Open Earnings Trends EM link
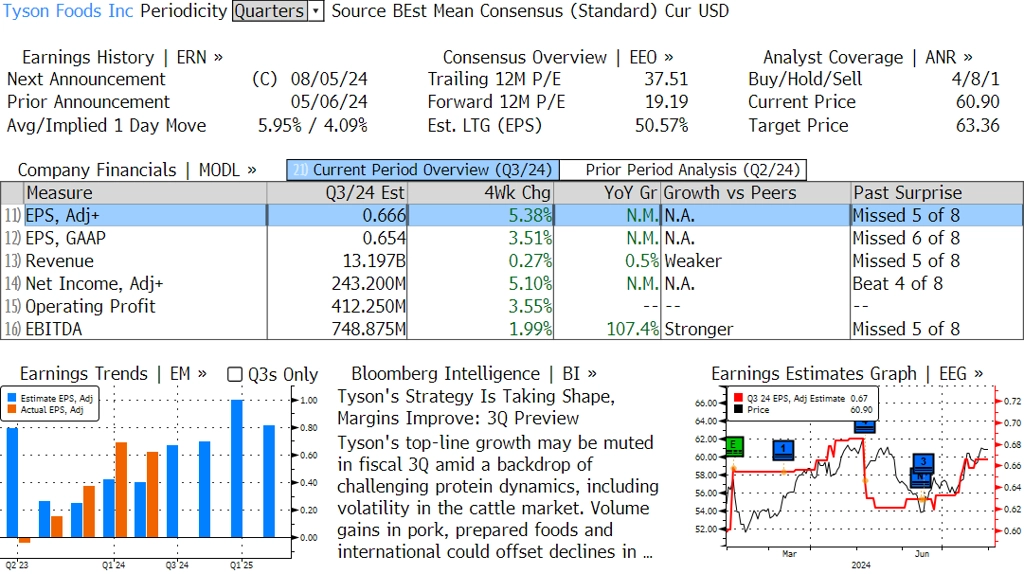This screenshot has height=574, width=1024. click(x=113, y=374)
